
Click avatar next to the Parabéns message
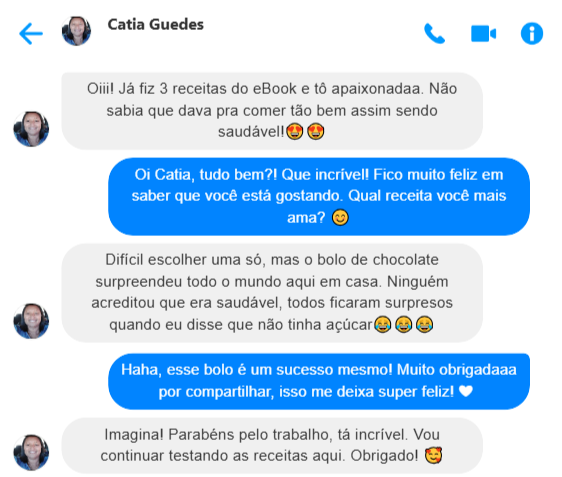31,453
